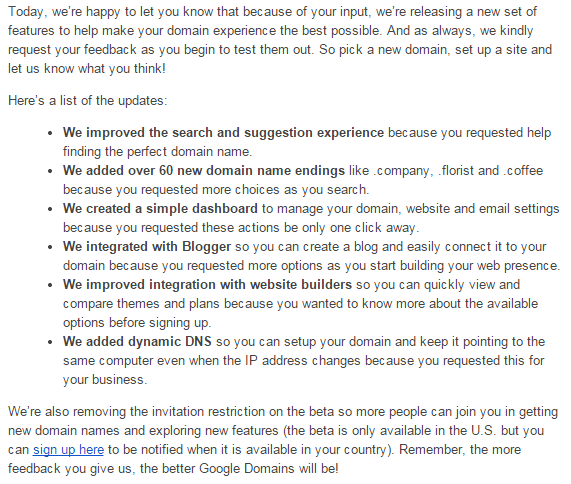The height and width of the screenshot is (484, 571).
Task: Click 'We improved the search and suggestion experience'
Action: point(223,133)
